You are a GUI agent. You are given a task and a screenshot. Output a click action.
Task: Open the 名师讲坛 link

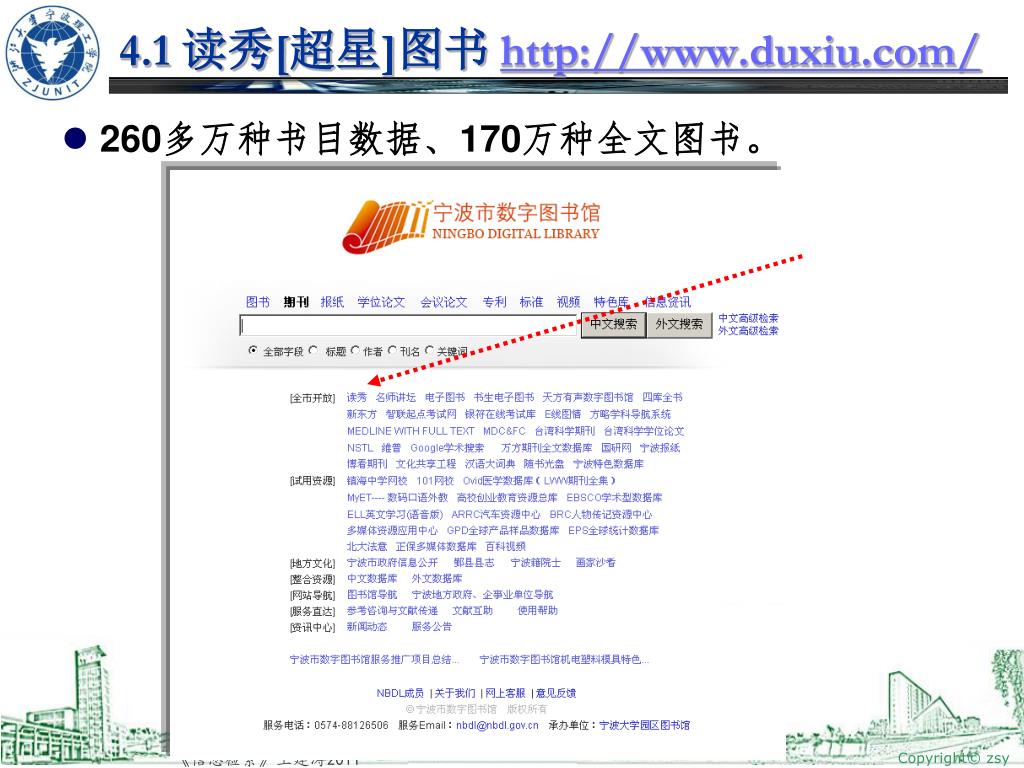click(x=395, y=397)
